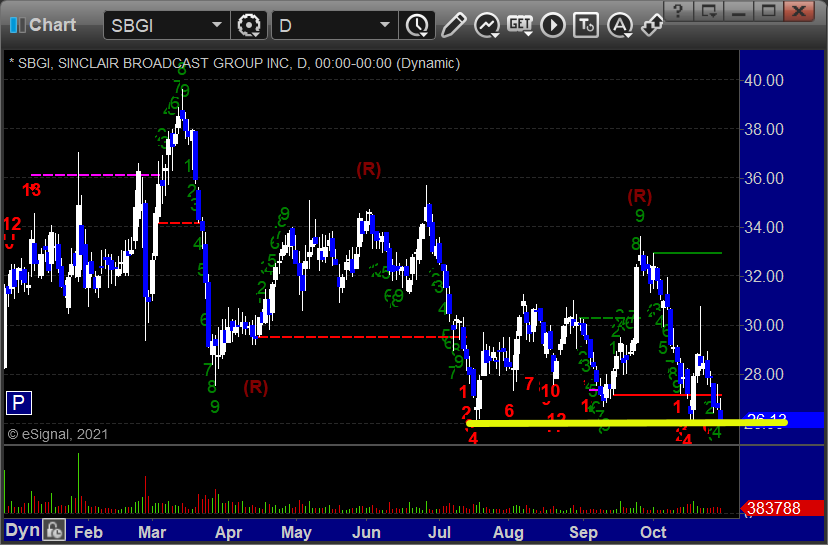Click the 36.00 price axis label
Viewport: 828px width, 545px height.
[764, 178]
